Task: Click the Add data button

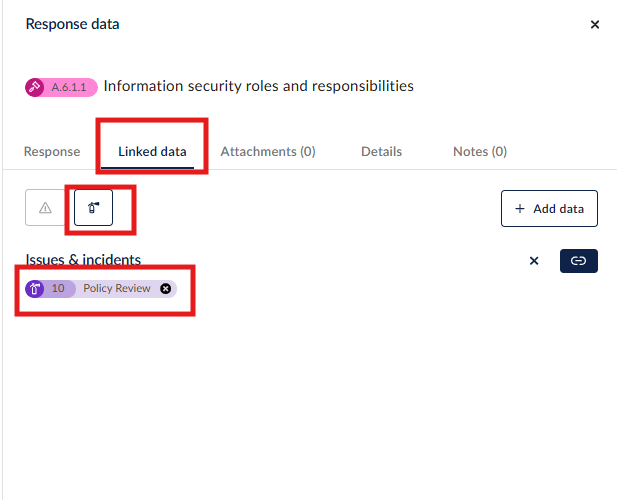Action: (x=549, y=208)
